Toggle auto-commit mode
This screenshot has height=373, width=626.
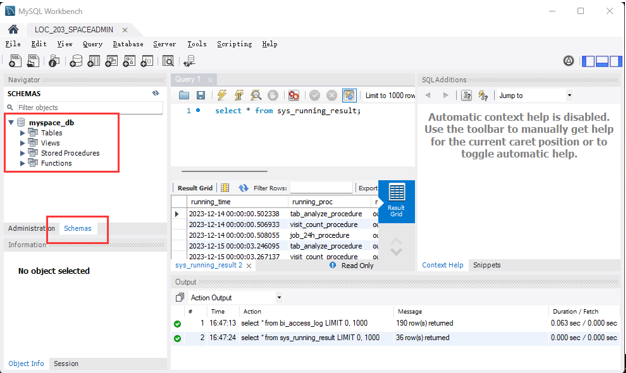[349, 95]
